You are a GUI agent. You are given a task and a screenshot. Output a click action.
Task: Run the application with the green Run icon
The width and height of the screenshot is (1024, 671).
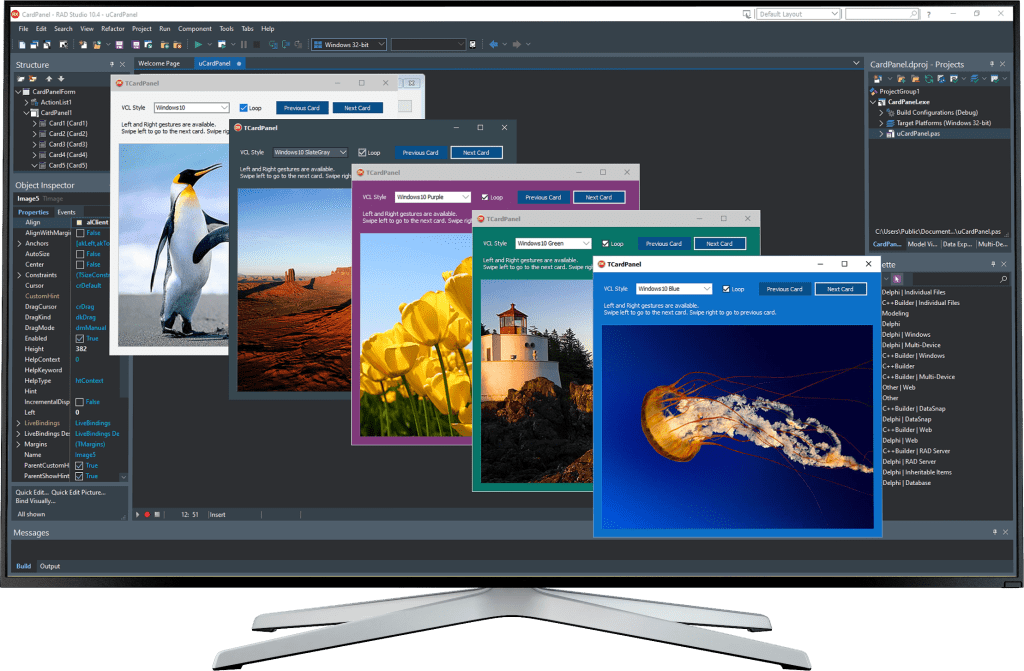[198, 44]
